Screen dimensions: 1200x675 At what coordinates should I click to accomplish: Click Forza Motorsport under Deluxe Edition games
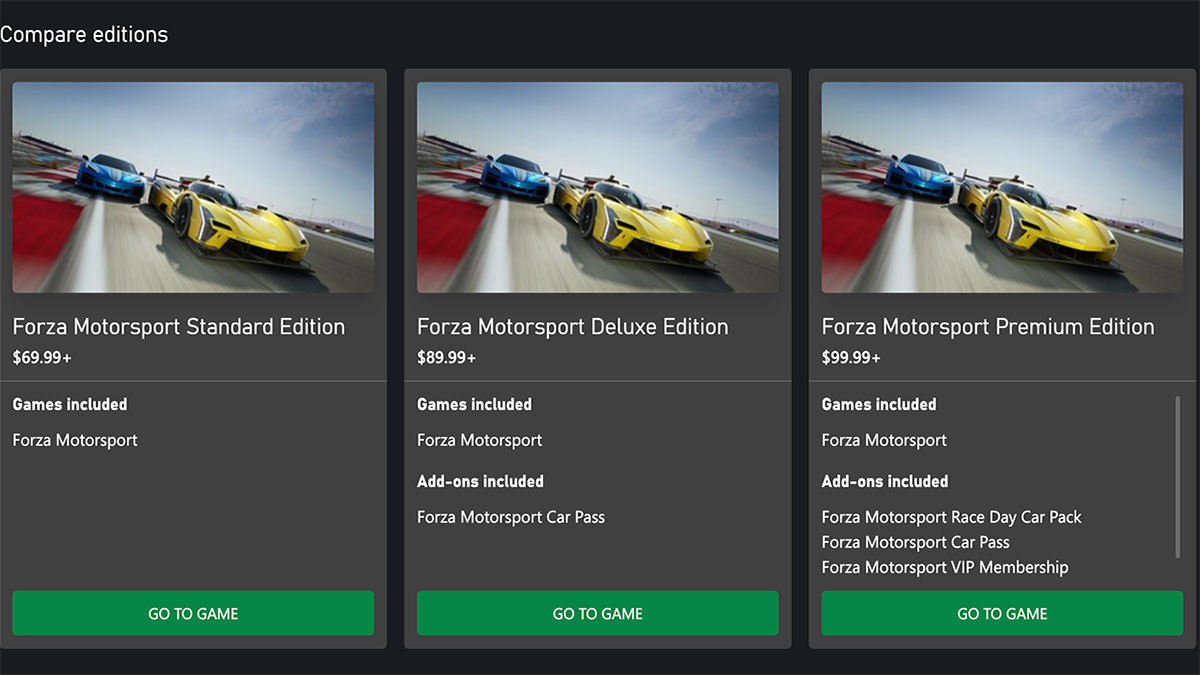click(479, 440)
